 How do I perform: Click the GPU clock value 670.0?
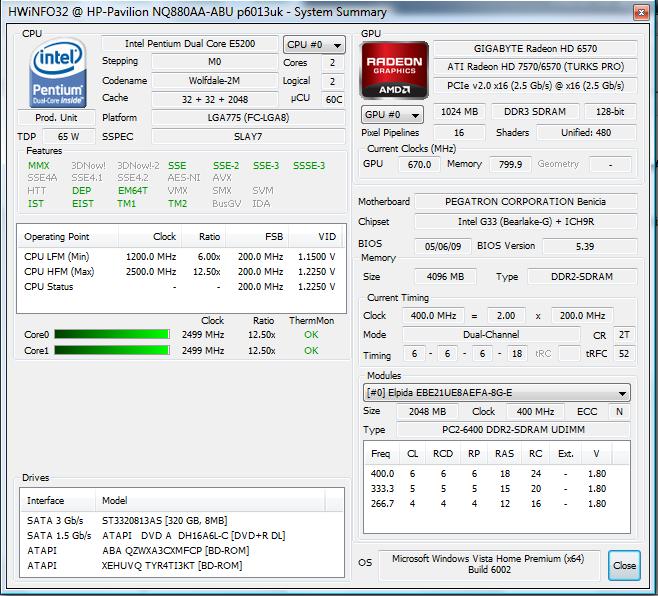[x=419, y=164]
